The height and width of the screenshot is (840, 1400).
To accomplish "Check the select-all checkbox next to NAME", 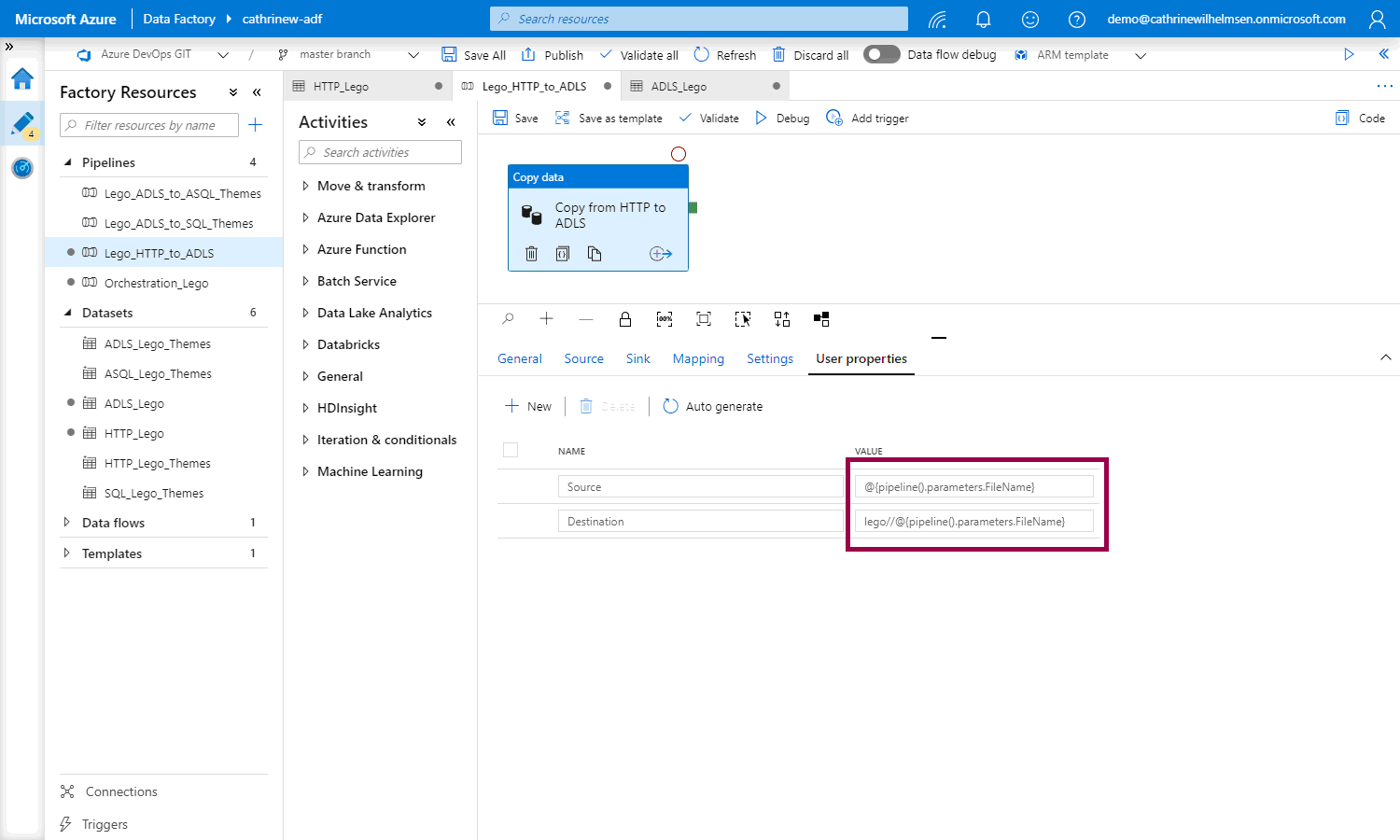I will (511, 450).
